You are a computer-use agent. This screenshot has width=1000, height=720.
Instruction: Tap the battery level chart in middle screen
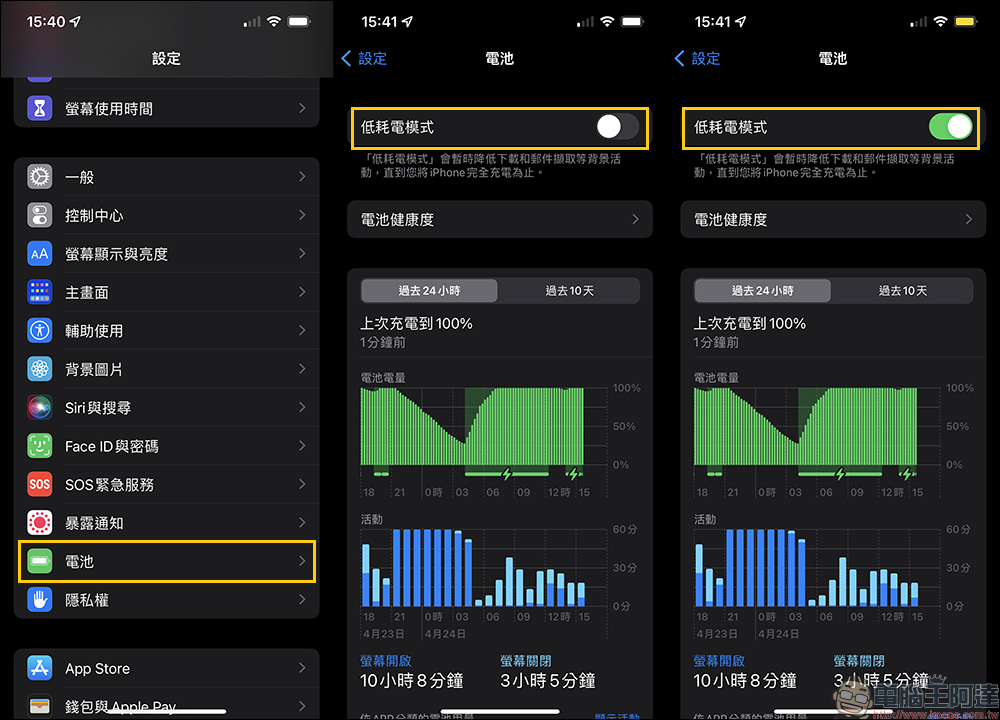[x=472, y=426]
